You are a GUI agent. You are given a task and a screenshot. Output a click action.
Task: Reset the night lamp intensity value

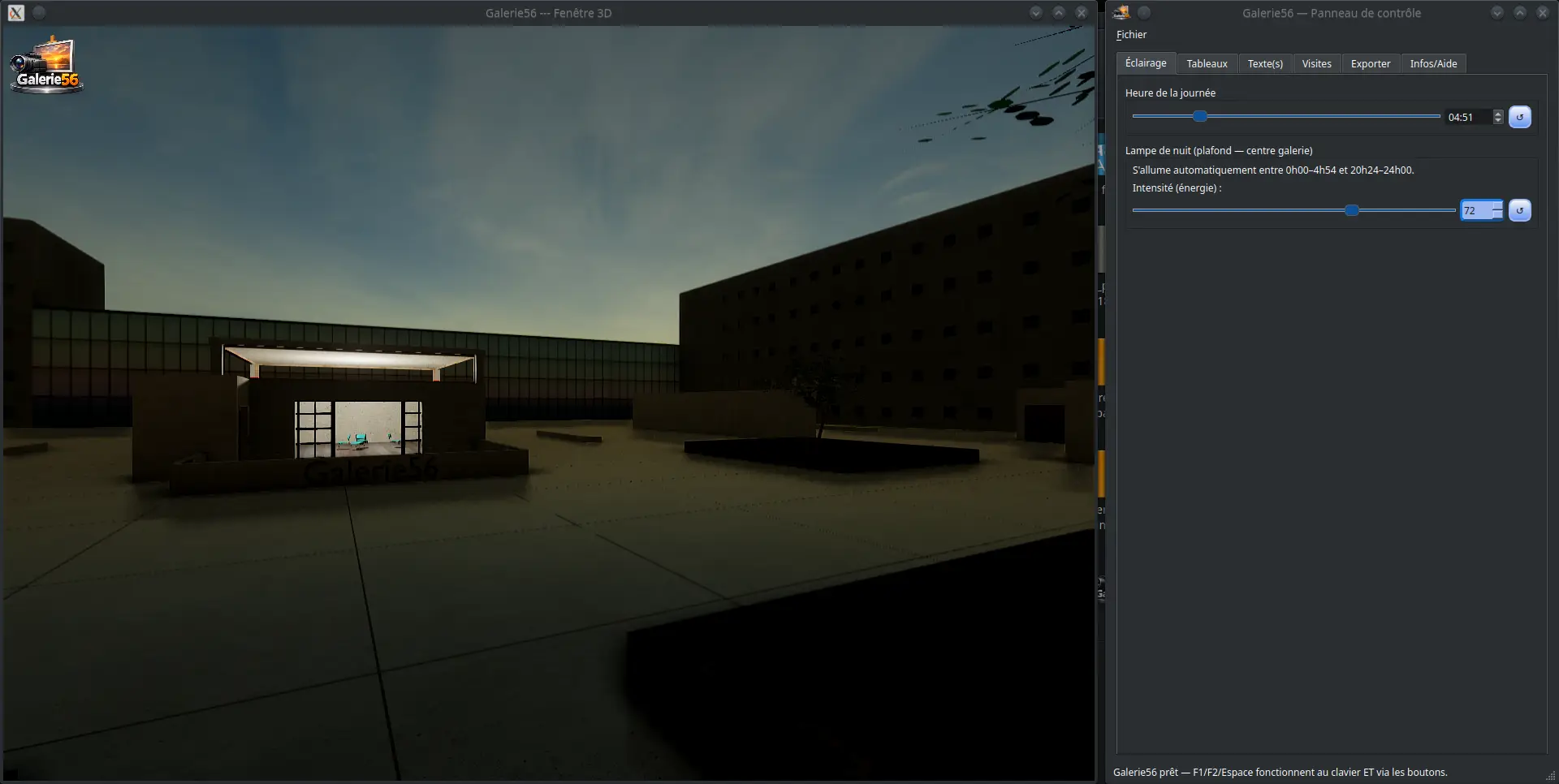[x=1520, y=210]
